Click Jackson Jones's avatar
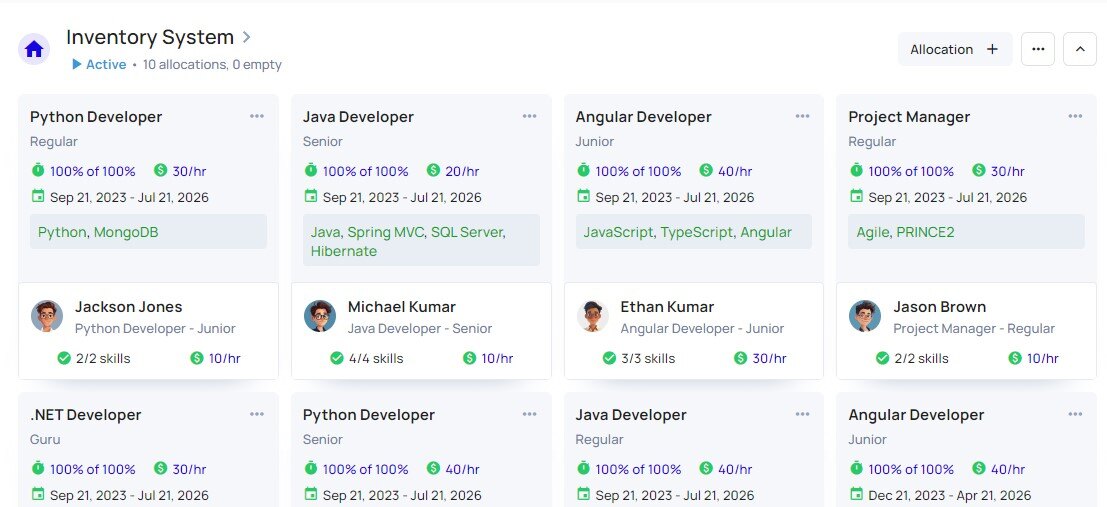 47,316
